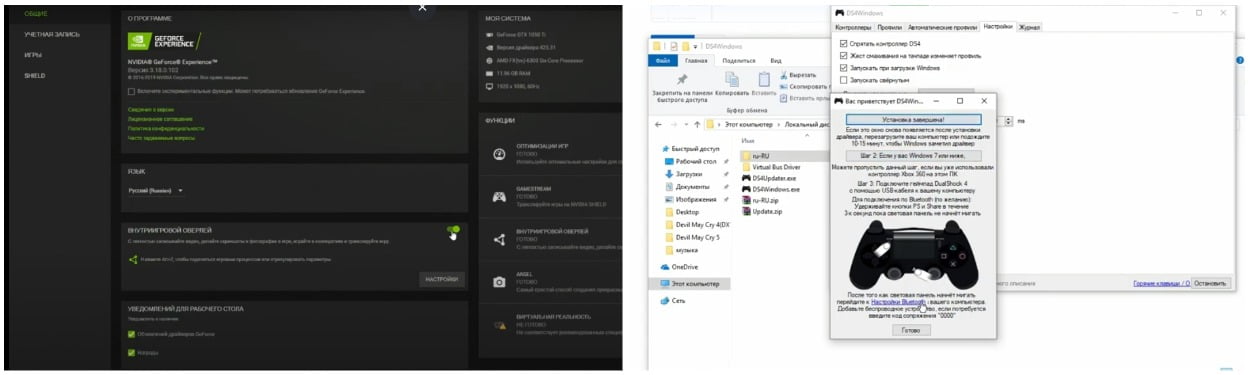The height and width of the screenshot is (375, 1250).
Task: Open the Поделиться ribbon tab
Action: [739, 60]
